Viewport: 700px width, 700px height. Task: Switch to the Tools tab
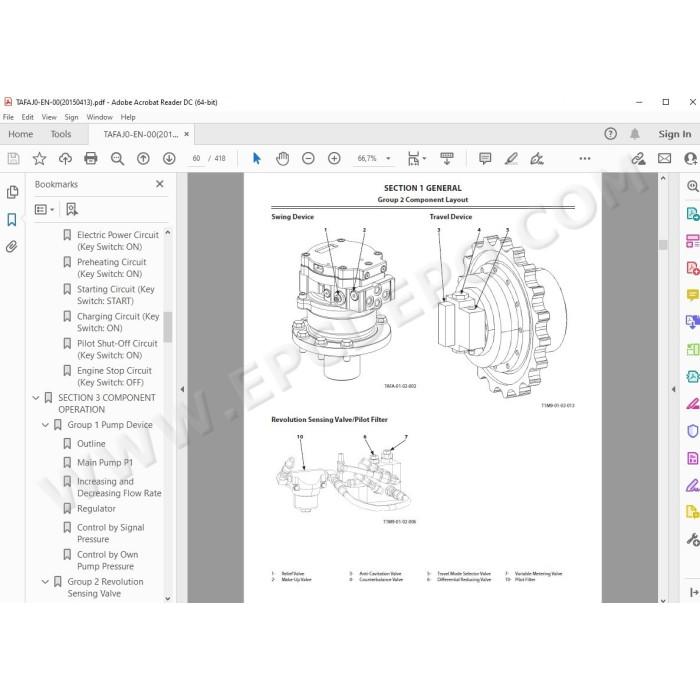(x=61, y=134)
